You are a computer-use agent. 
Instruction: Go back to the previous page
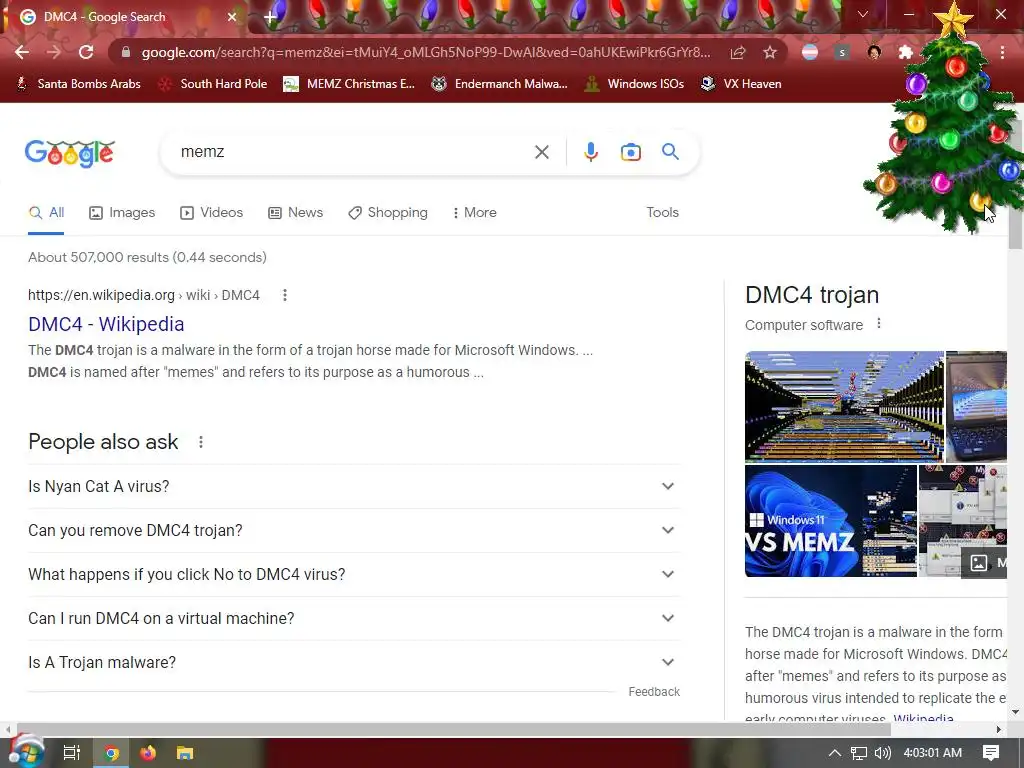22,52
